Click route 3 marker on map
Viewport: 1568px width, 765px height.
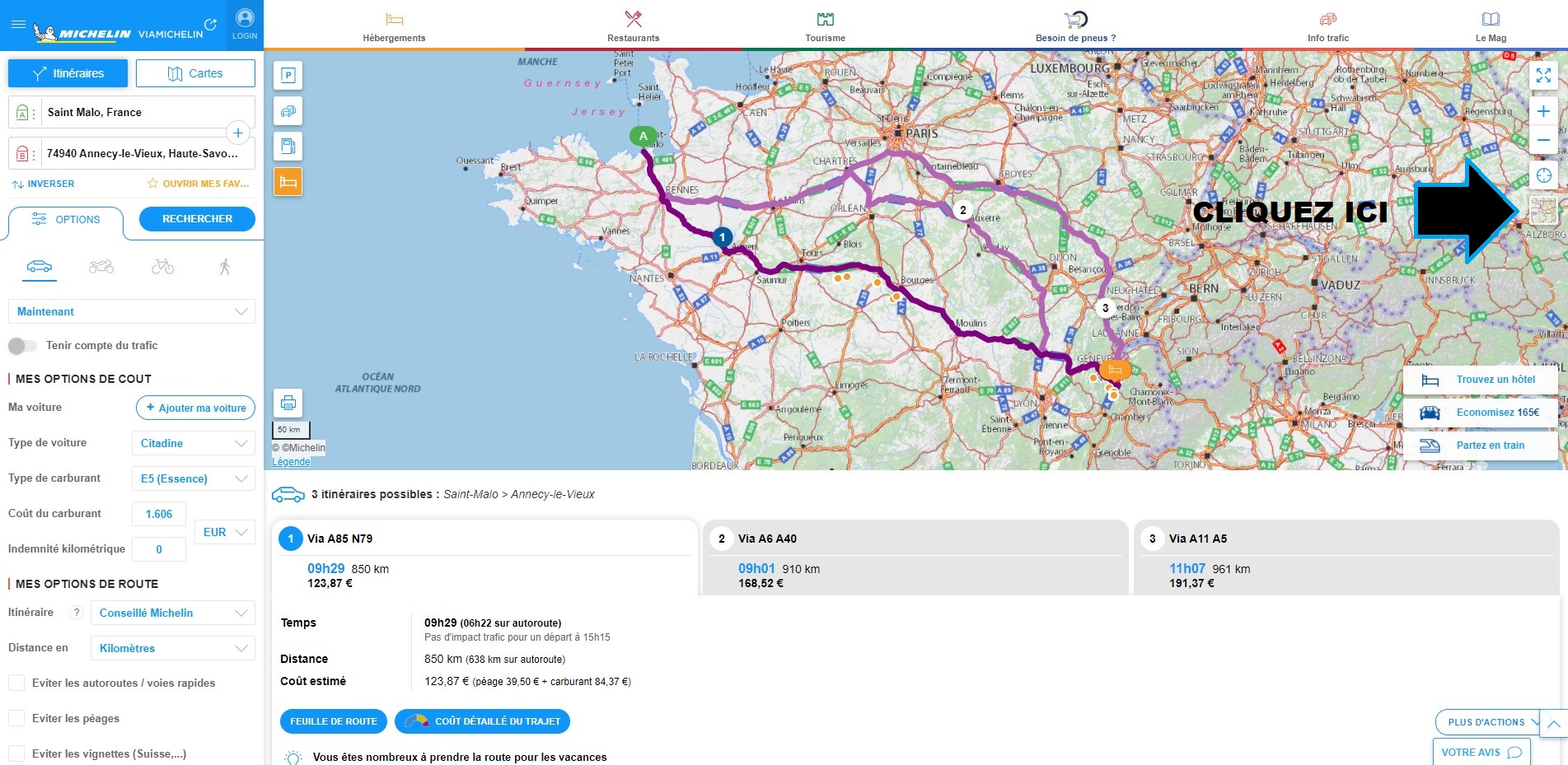1105,308
